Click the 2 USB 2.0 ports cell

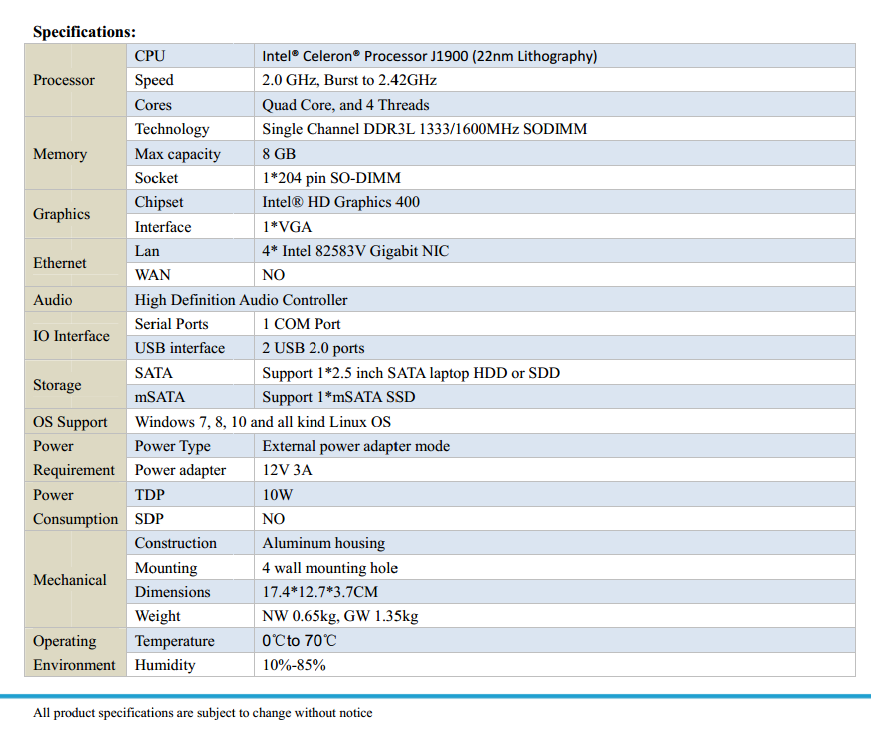313,348
